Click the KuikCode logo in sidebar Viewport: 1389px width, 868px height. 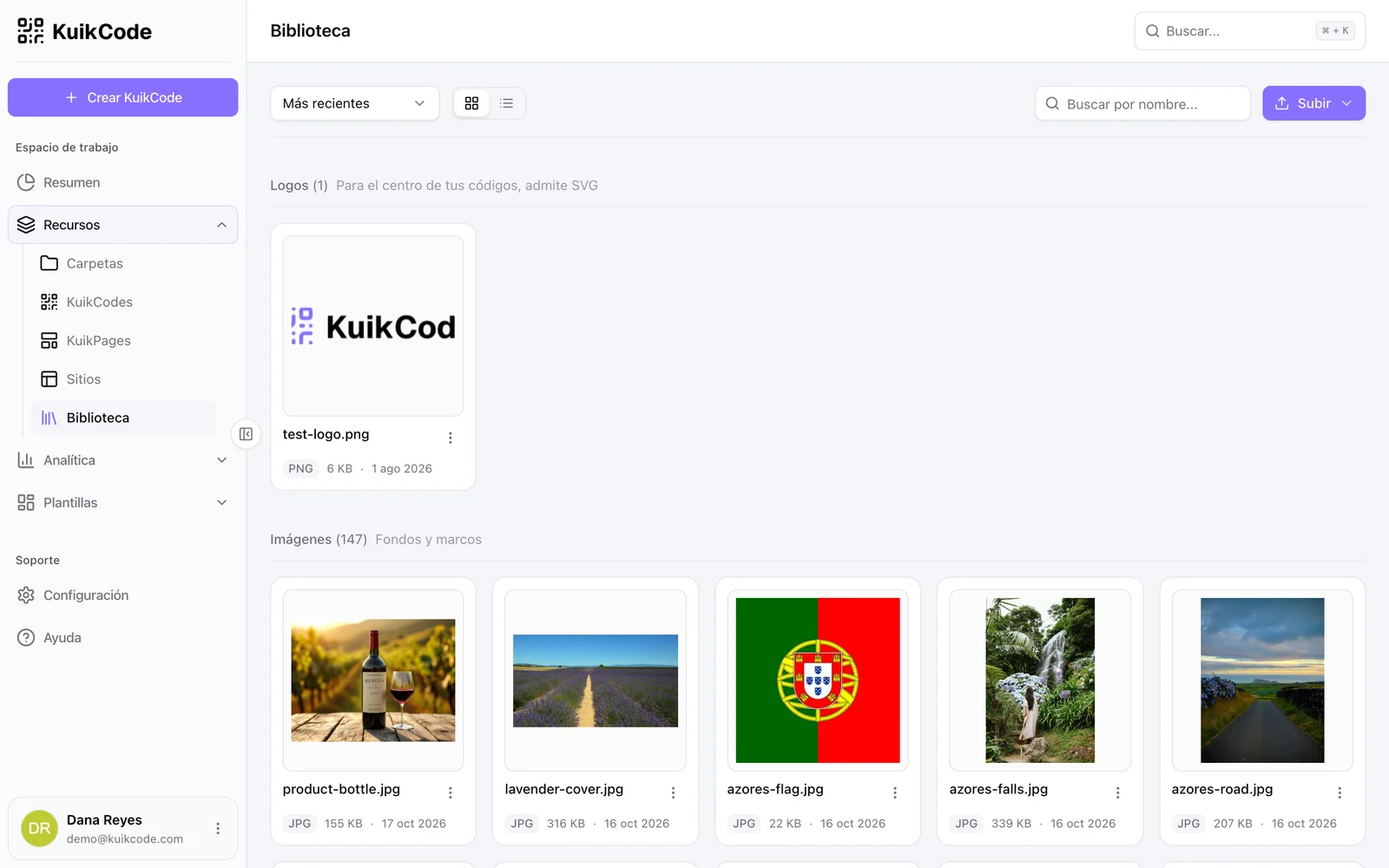84,31
